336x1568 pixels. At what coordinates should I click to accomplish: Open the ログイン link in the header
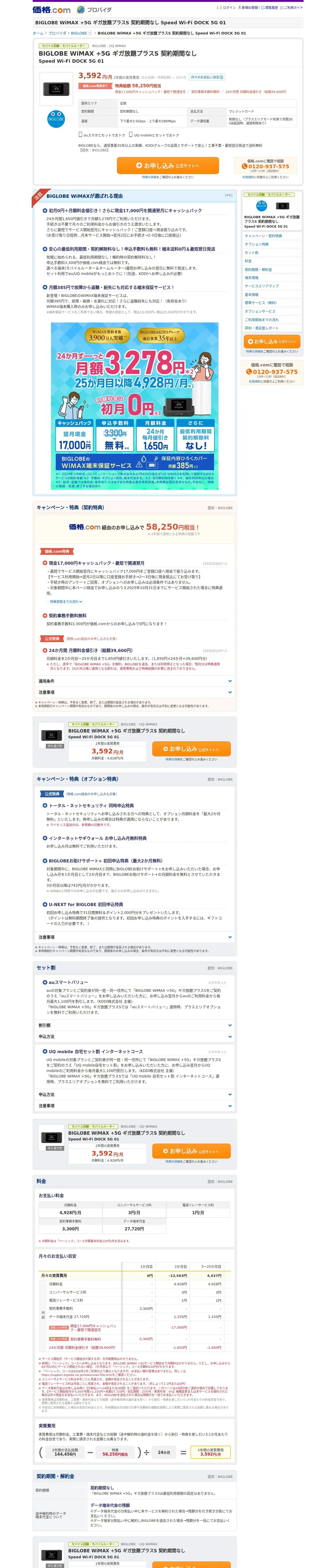coord(229,8)
